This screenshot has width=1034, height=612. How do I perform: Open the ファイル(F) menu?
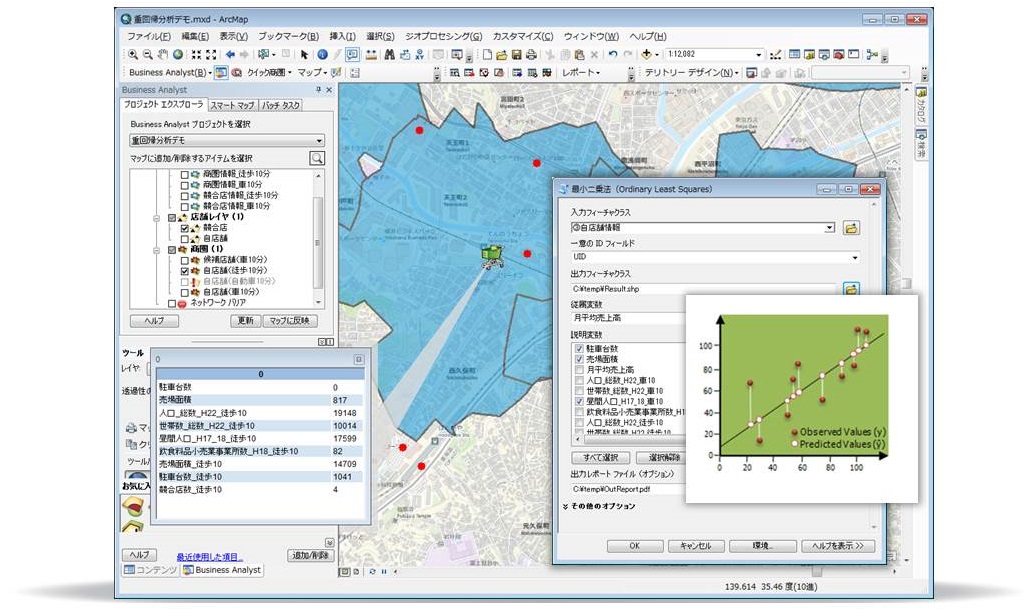(x=148, y=37)
